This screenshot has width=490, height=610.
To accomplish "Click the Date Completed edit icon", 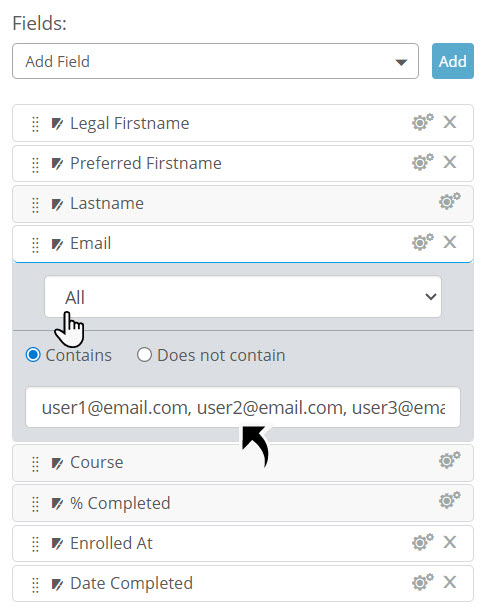I will [57, 584].
